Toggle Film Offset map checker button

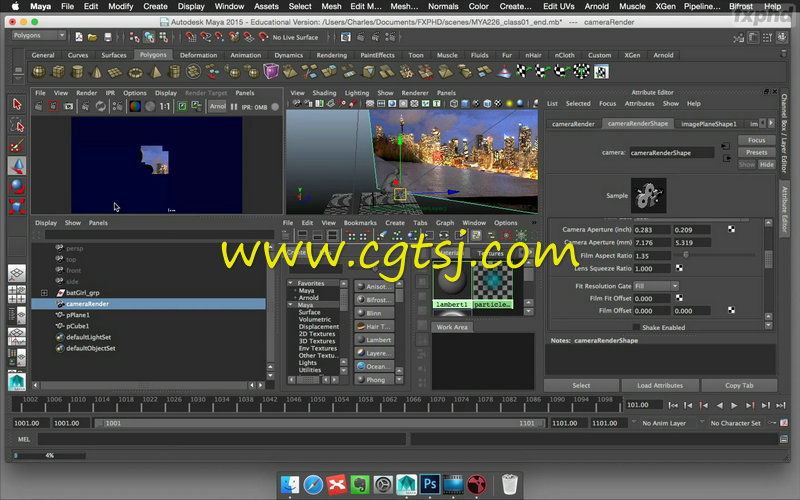coord(732,310)
